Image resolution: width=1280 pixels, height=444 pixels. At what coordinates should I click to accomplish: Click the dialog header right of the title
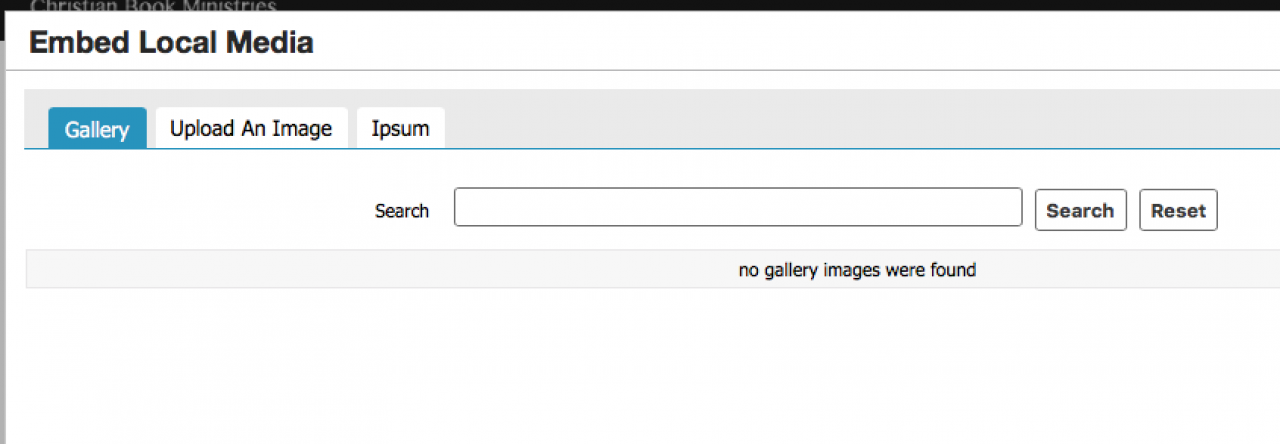(x=800, y=43)
